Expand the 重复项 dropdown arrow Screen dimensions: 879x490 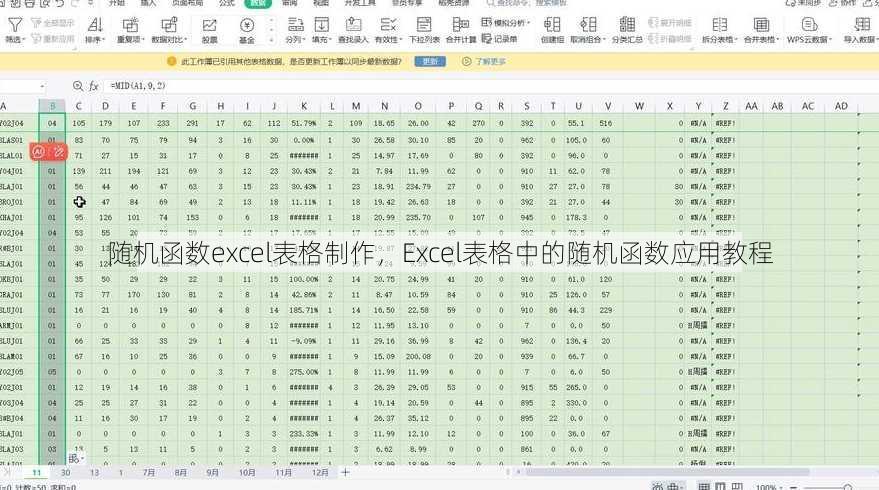143,40
